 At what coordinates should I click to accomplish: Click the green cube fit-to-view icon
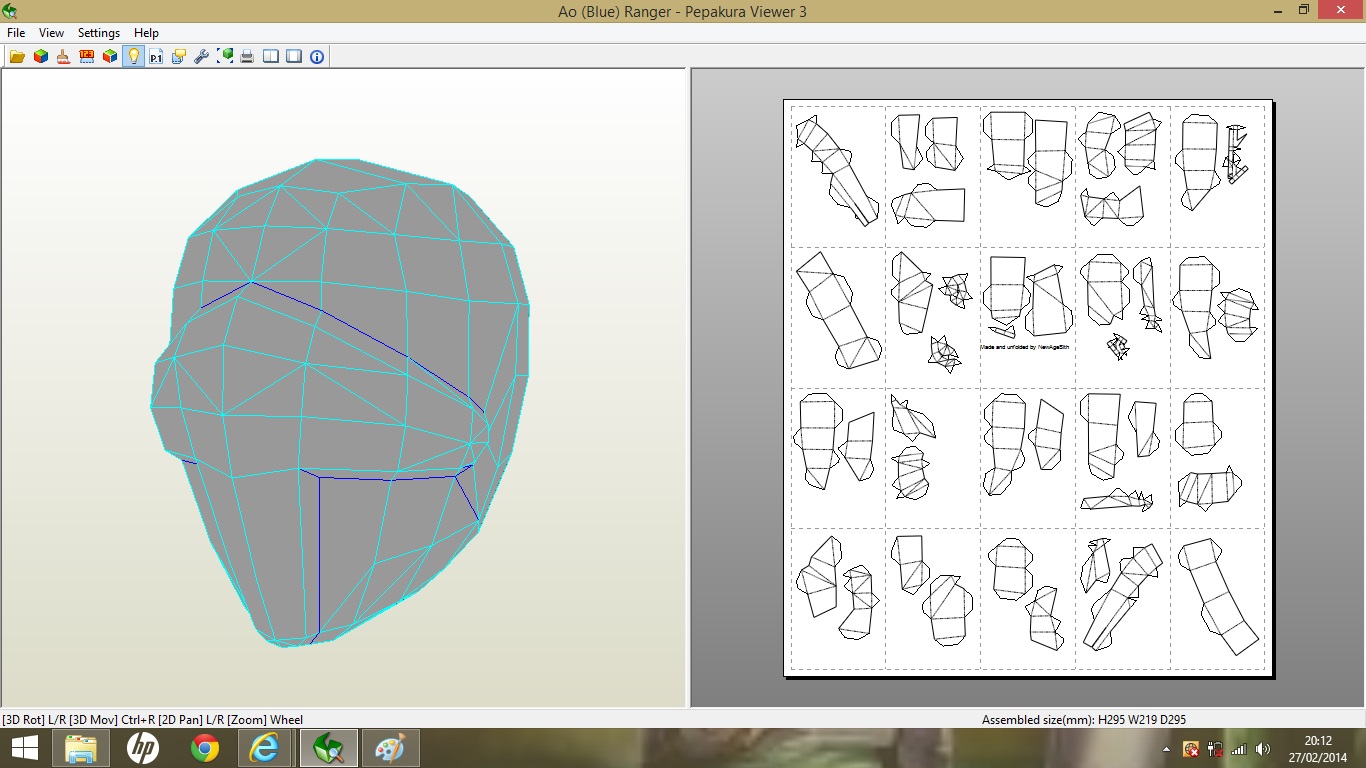click(x=225, y=56)
